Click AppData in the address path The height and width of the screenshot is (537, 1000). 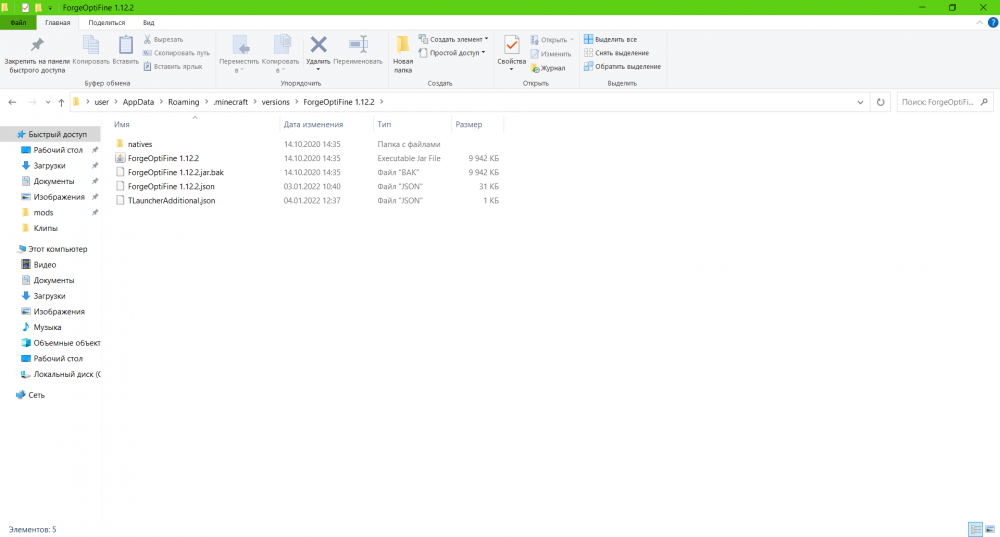138,102
